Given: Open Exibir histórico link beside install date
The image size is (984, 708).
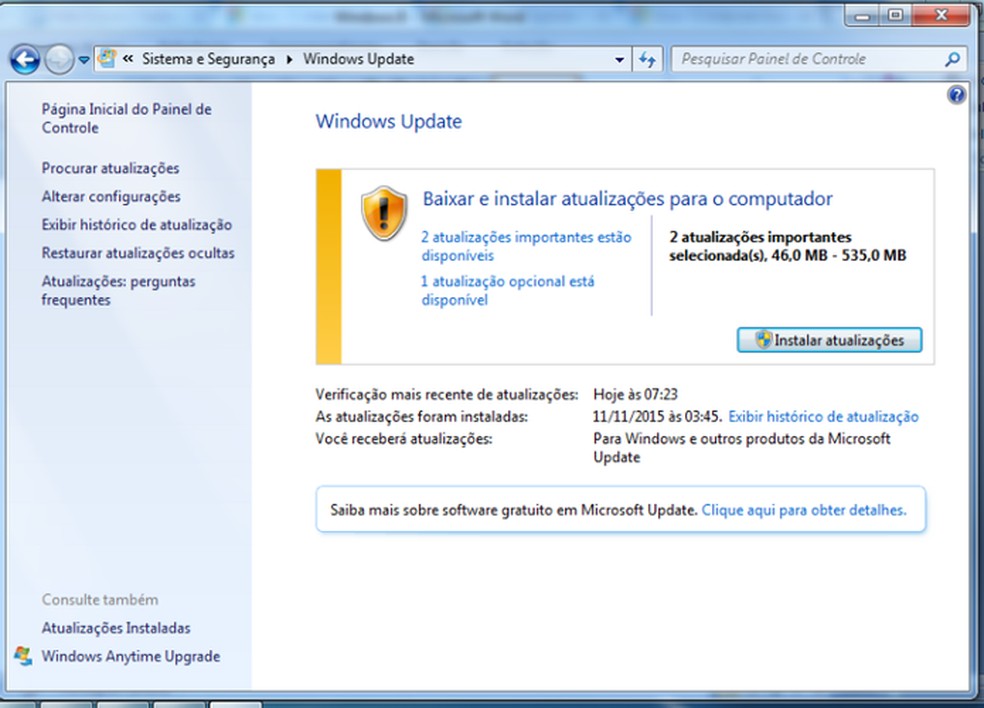Looking at the screenshot, I should pyautogui.click(x=823, y=417).
